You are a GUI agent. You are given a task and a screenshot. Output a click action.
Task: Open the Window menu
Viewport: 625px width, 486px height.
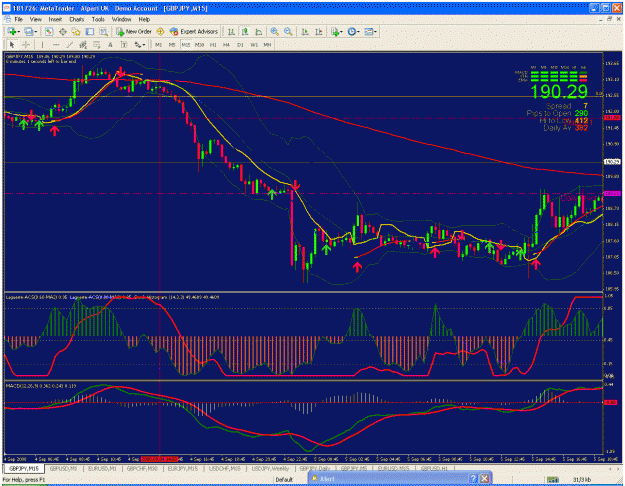121,19
